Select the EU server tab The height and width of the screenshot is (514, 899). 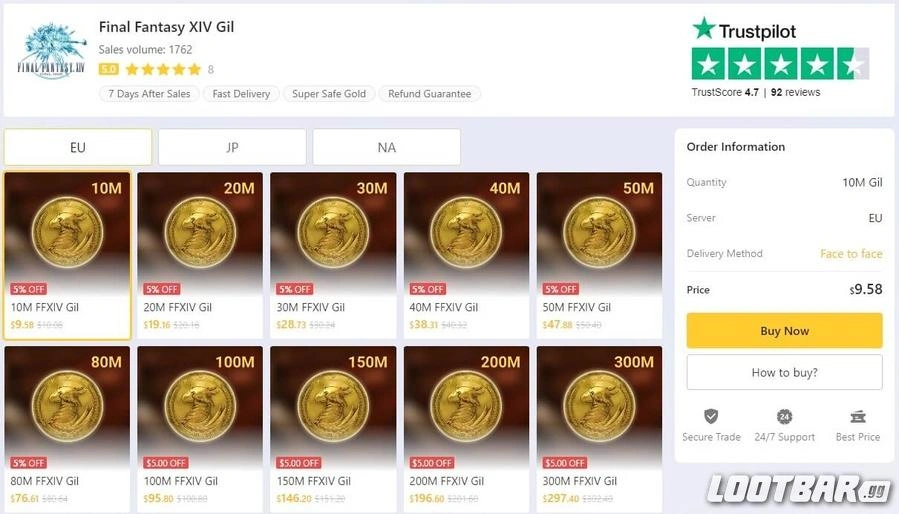click(78, 147)
